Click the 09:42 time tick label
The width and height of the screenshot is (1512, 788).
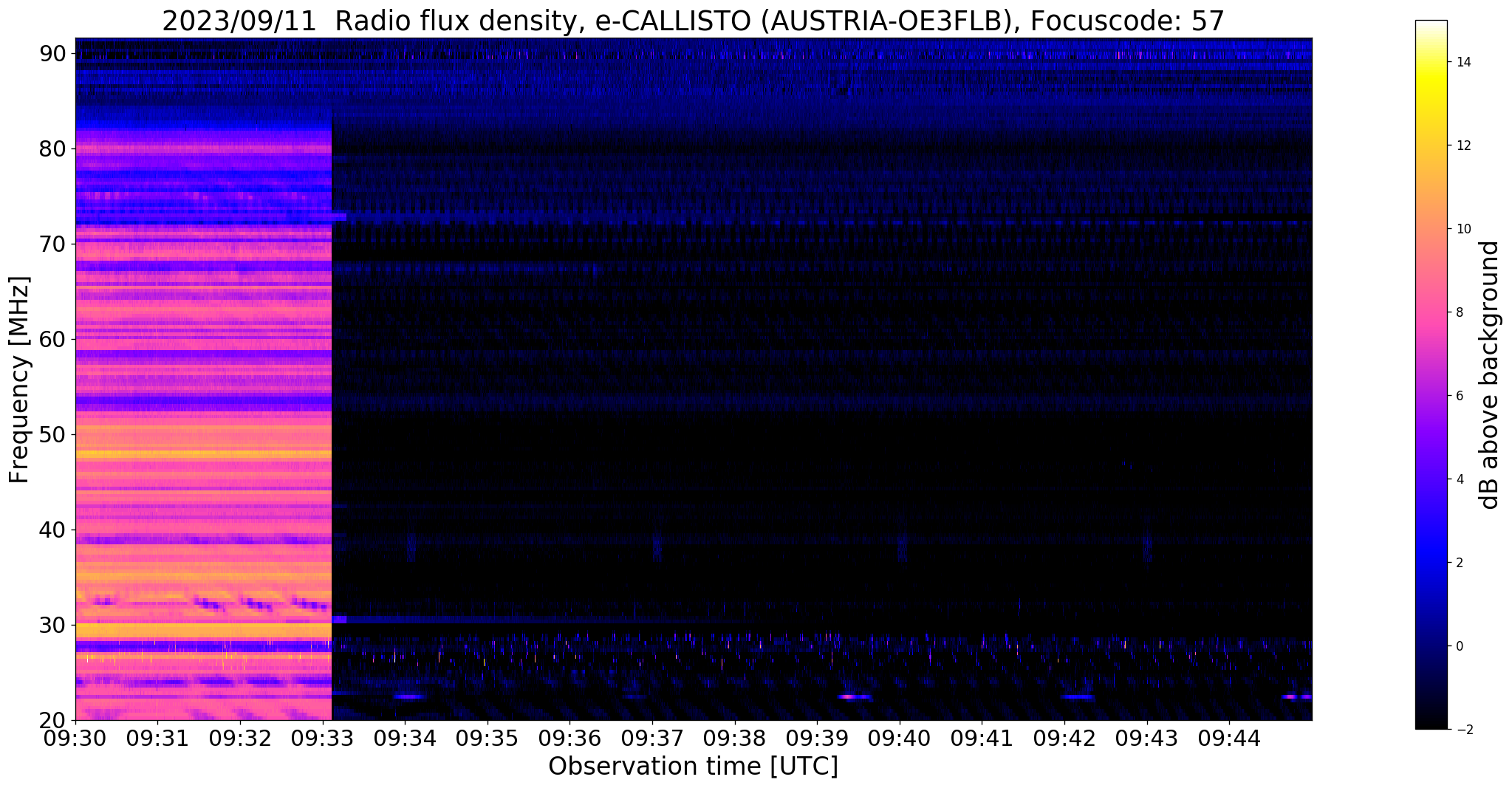[1064, 737]
